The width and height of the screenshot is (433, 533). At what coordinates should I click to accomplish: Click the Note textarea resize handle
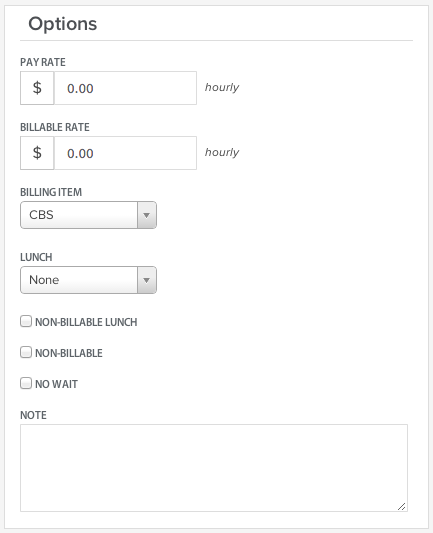(x=402, y=506)
